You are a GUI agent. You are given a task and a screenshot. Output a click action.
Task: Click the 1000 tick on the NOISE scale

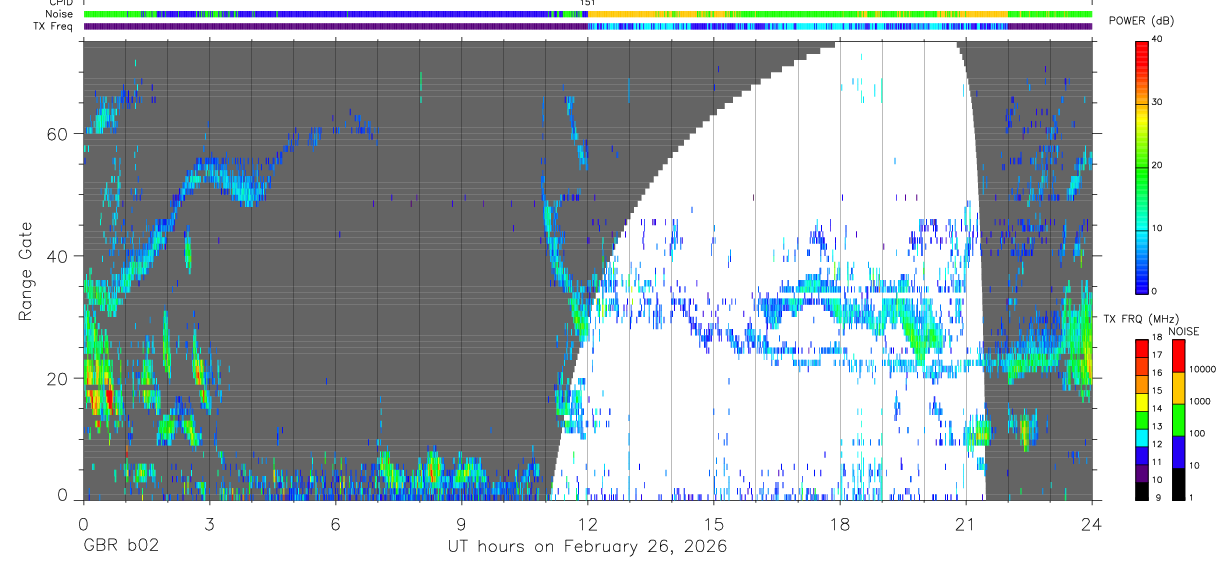tap(1200, 402)
